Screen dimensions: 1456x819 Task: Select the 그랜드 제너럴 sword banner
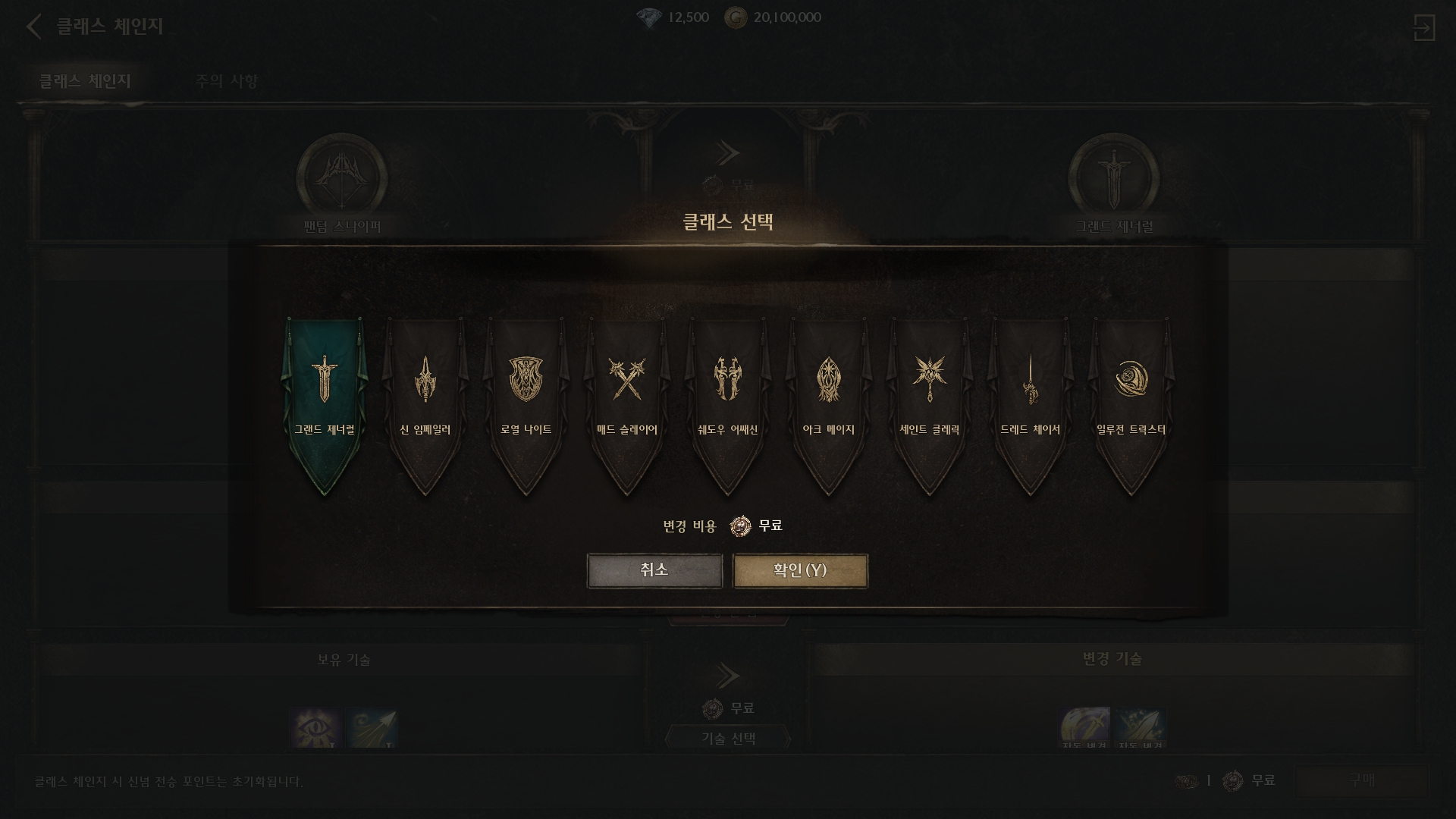click(x=325, y=406)
